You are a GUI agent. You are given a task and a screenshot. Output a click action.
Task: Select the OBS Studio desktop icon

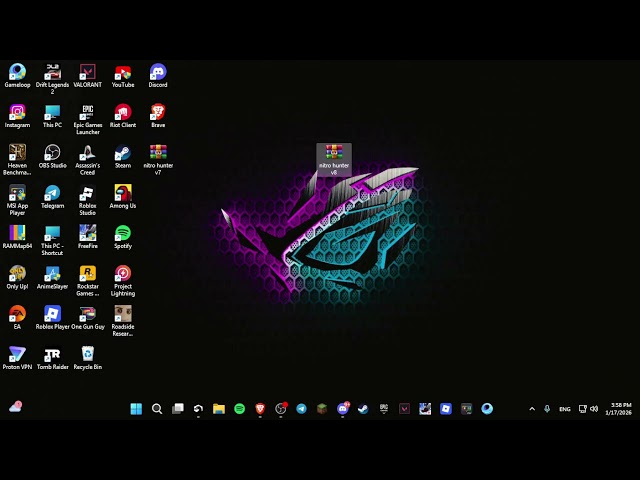[x=52, y=156]
